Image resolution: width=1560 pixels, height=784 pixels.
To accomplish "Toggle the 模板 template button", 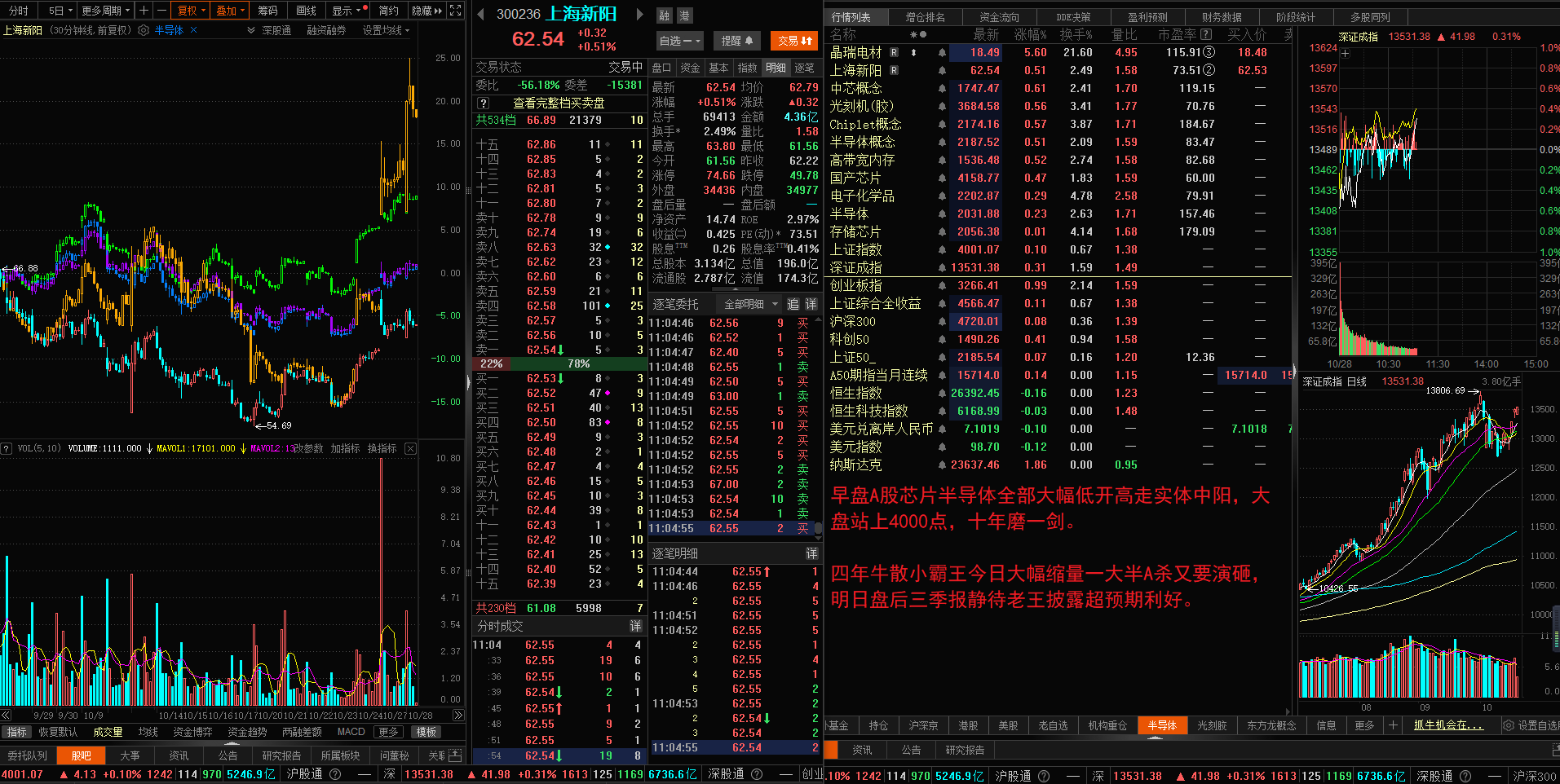I will [426, 732].
